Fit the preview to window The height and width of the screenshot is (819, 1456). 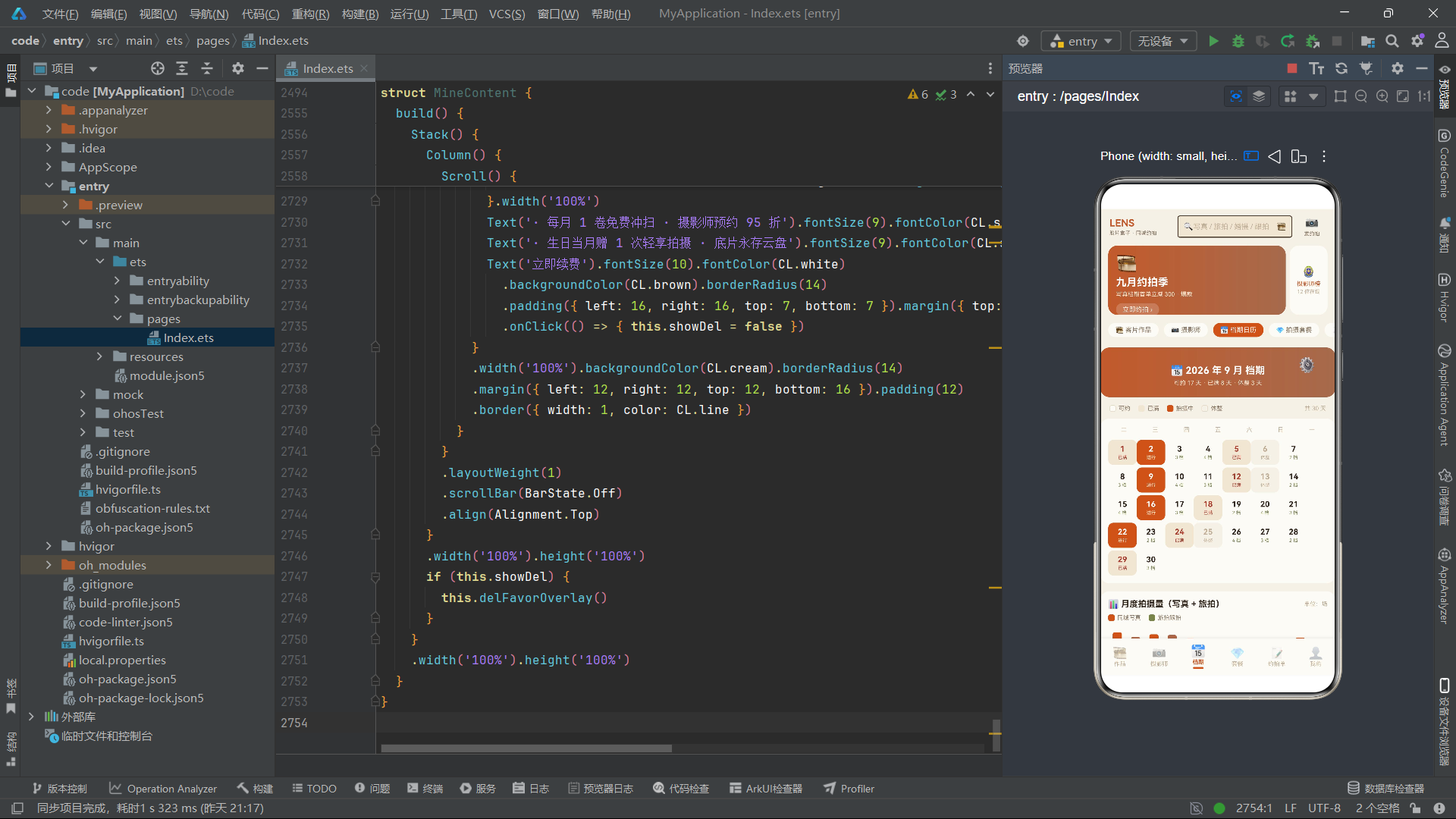[x=1403, y=96]
